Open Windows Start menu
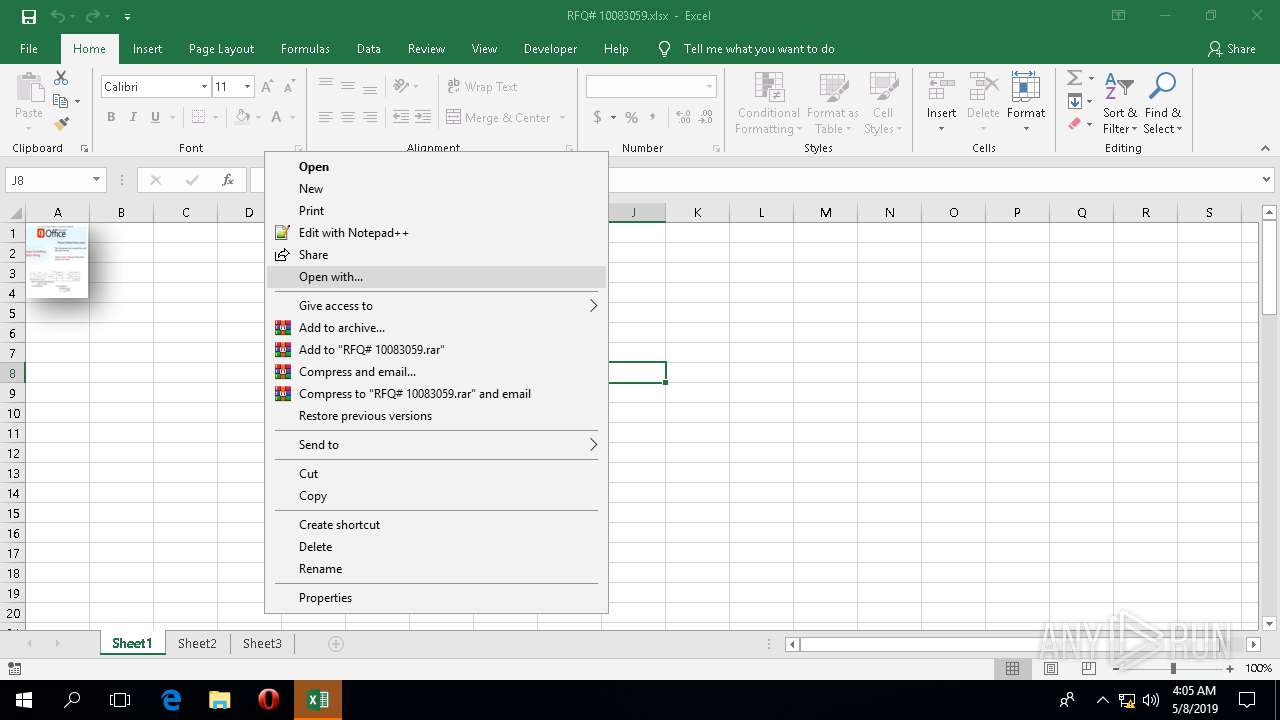This screenshot has width=1280, height=720. (24, 700)
